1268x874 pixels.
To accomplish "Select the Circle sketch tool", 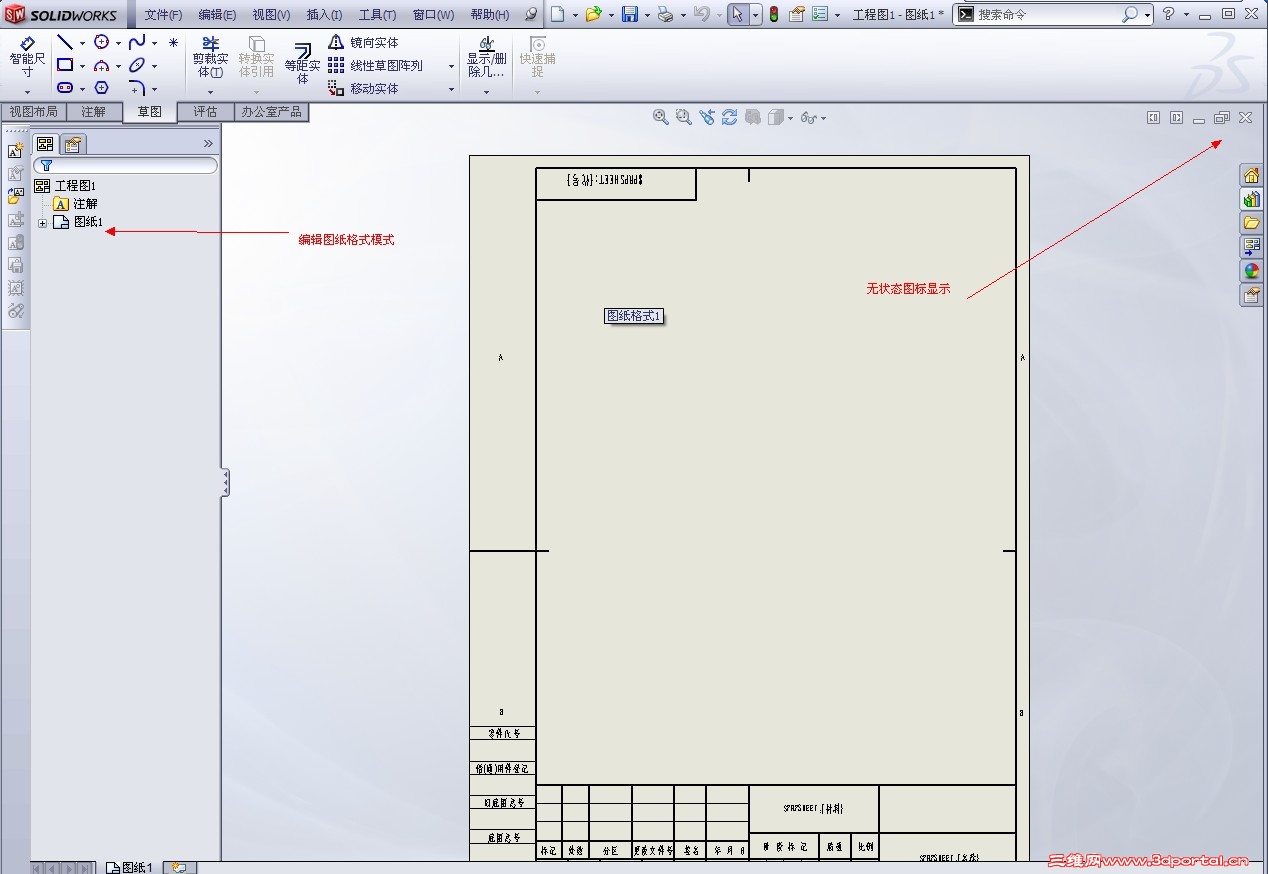I will coord(101,42).
